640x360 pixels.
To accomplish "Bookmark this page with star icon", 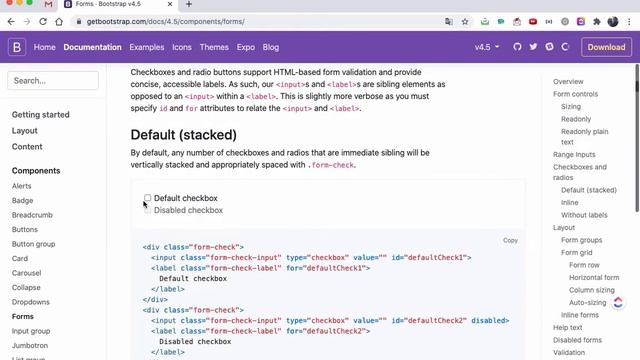I will point(465,22).
